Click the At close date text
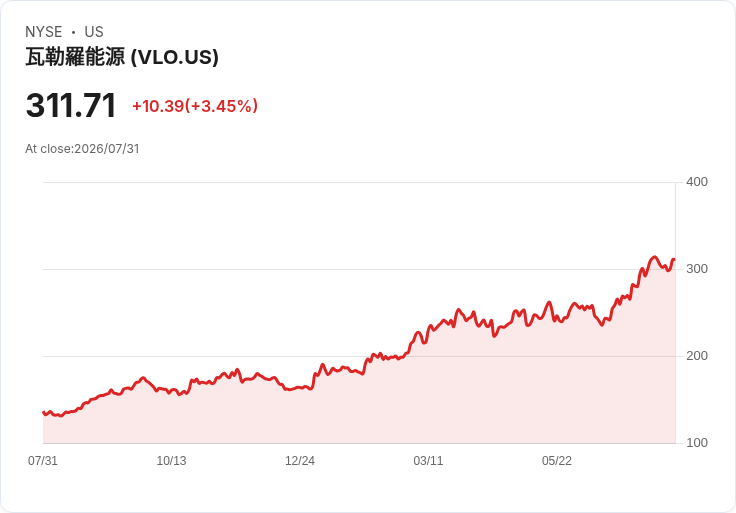Viewport: 736px width, 513px height. [82, 149]
